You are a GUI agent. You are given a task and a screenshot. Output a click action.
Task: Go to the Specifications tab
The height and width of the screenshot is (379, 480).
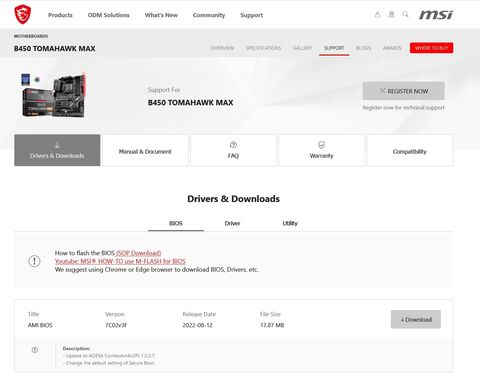(263, 48)
